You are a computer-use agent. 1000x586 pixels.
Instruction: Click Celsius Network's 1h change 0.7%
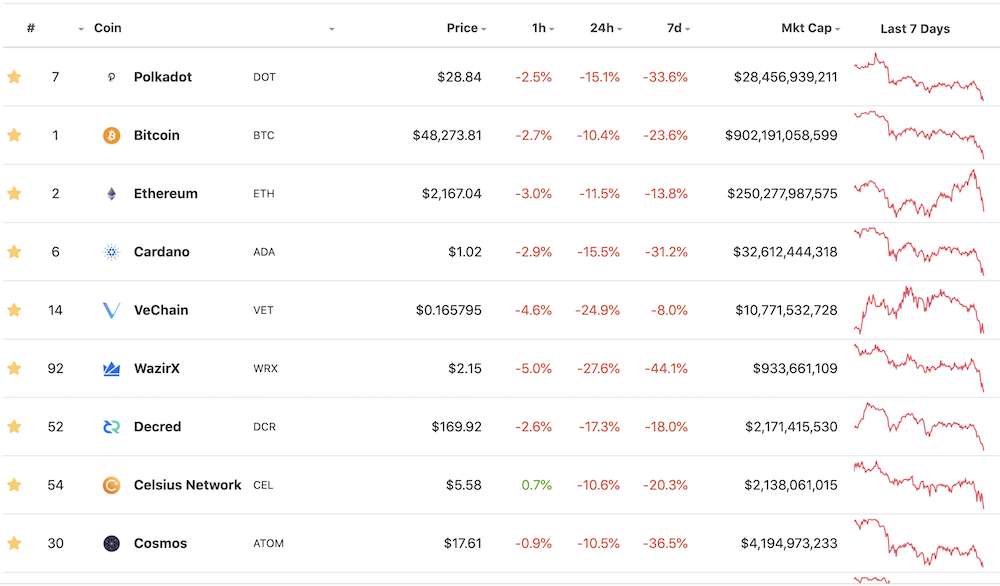click(x=536, y=485)
